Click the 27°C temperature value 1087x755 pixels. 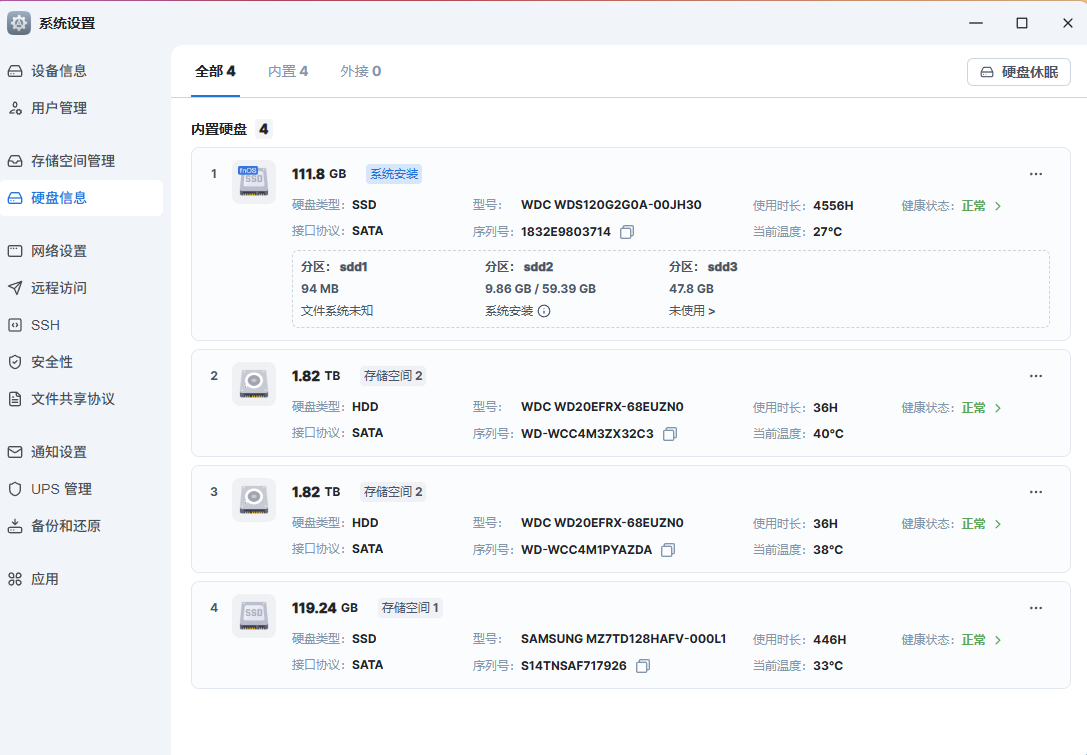tap(827, 232)
